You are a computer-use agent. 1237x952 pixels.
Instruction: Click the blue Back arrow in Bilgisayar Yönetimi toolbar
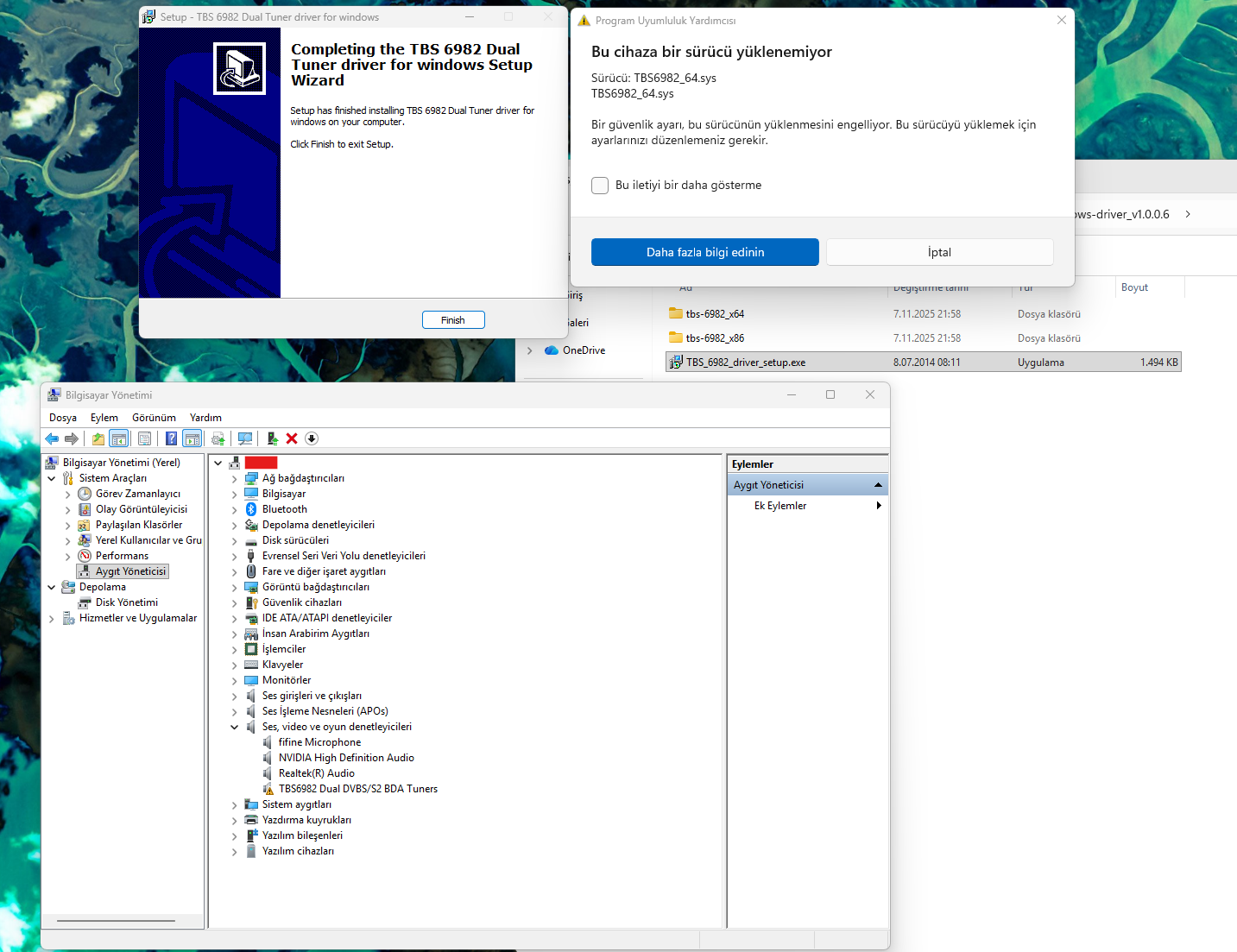[52, 438]
